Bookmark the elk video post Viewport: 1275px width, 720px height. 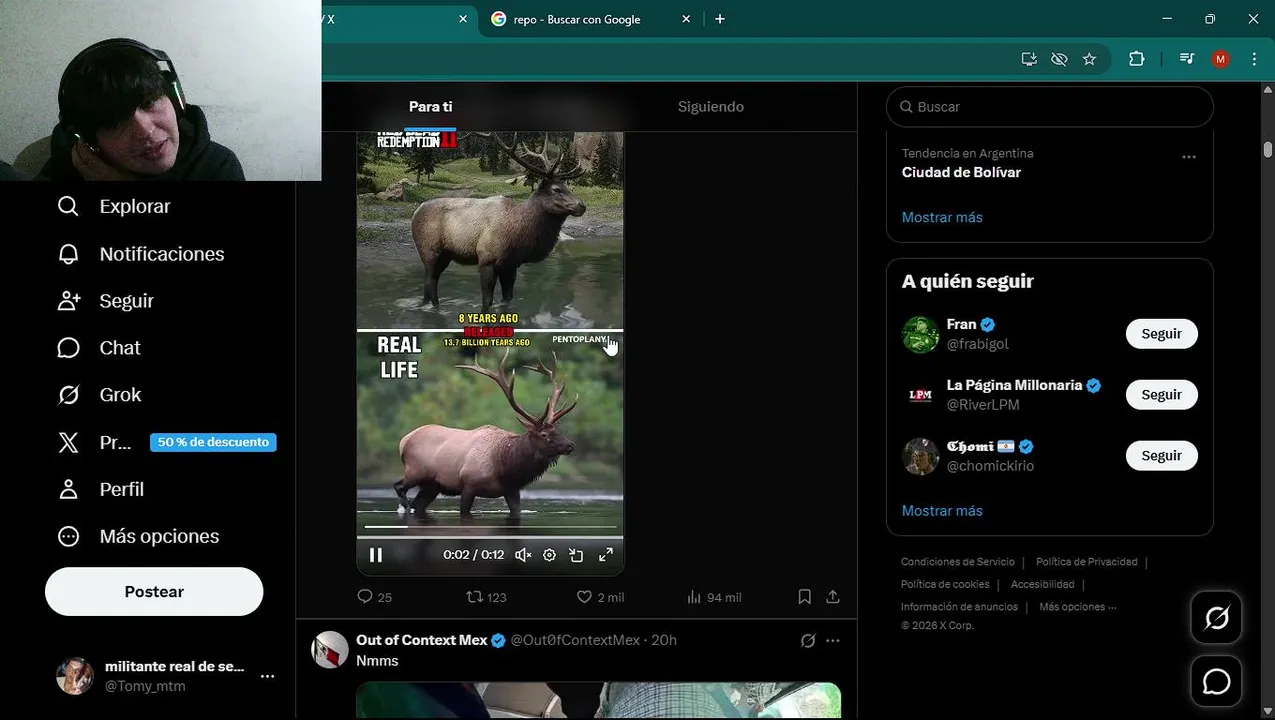(x=804, y=597)
